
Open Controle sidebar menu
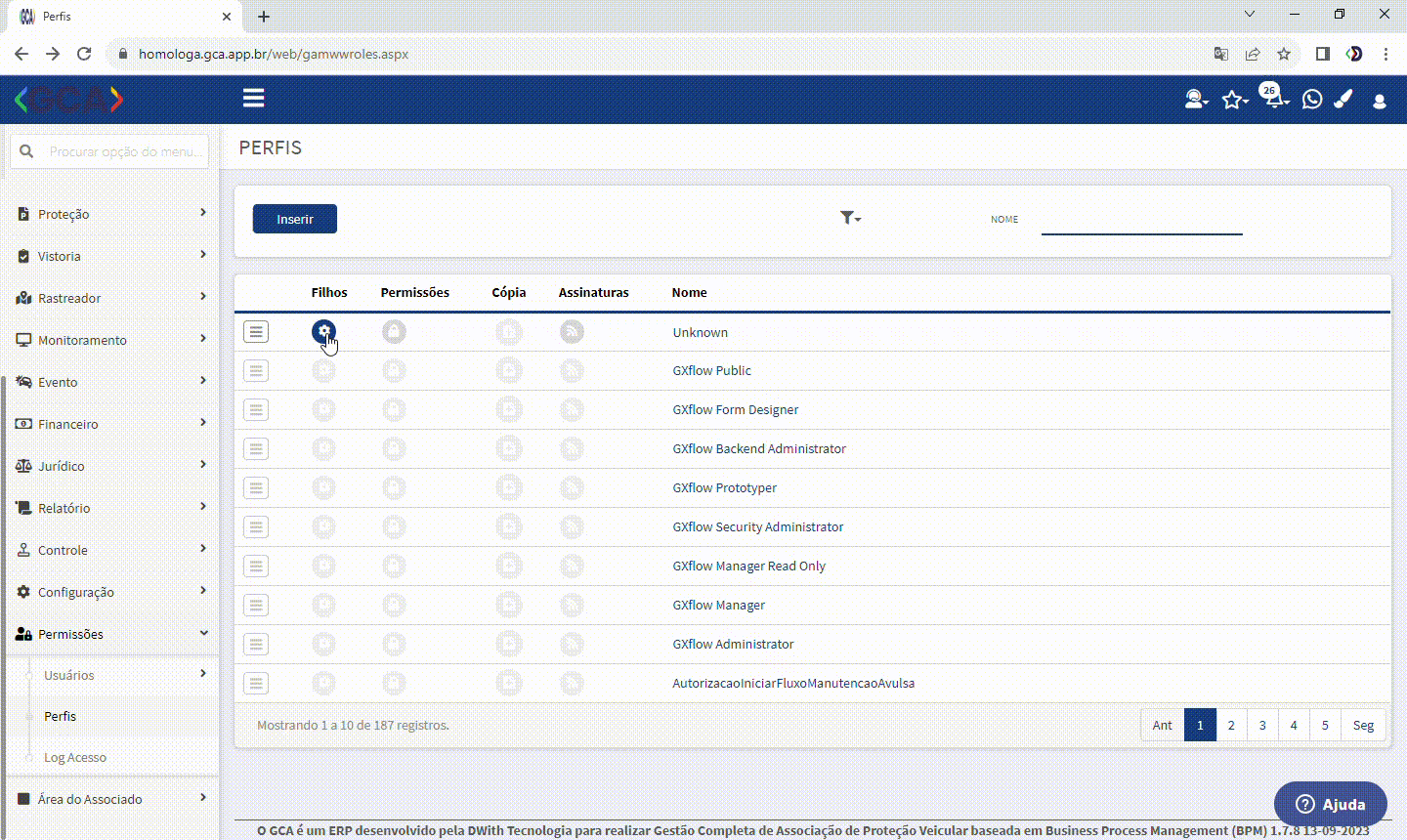[x=112, y=550]
